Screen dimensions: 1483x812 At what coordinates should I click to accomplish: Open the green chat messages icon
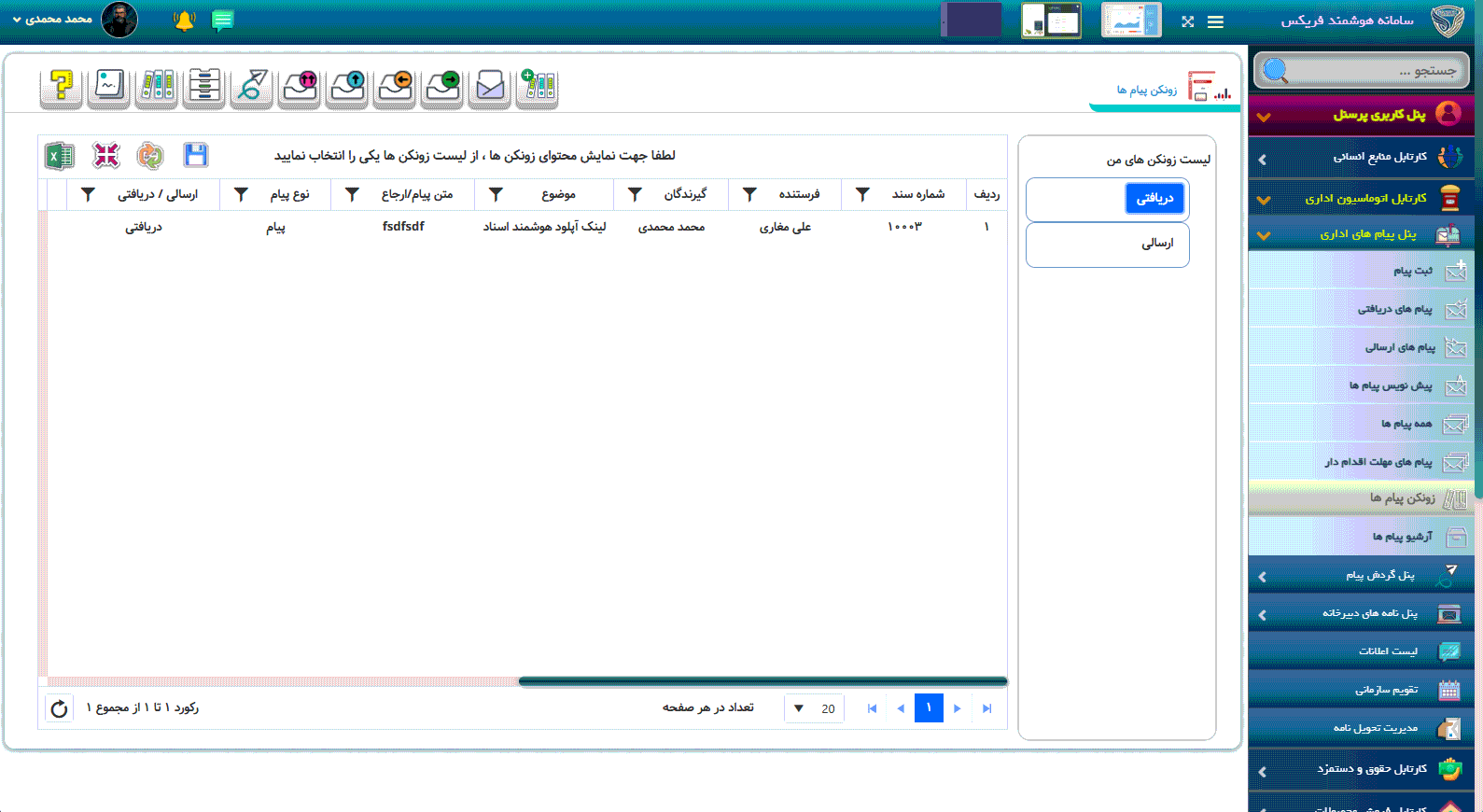point(222,21)
